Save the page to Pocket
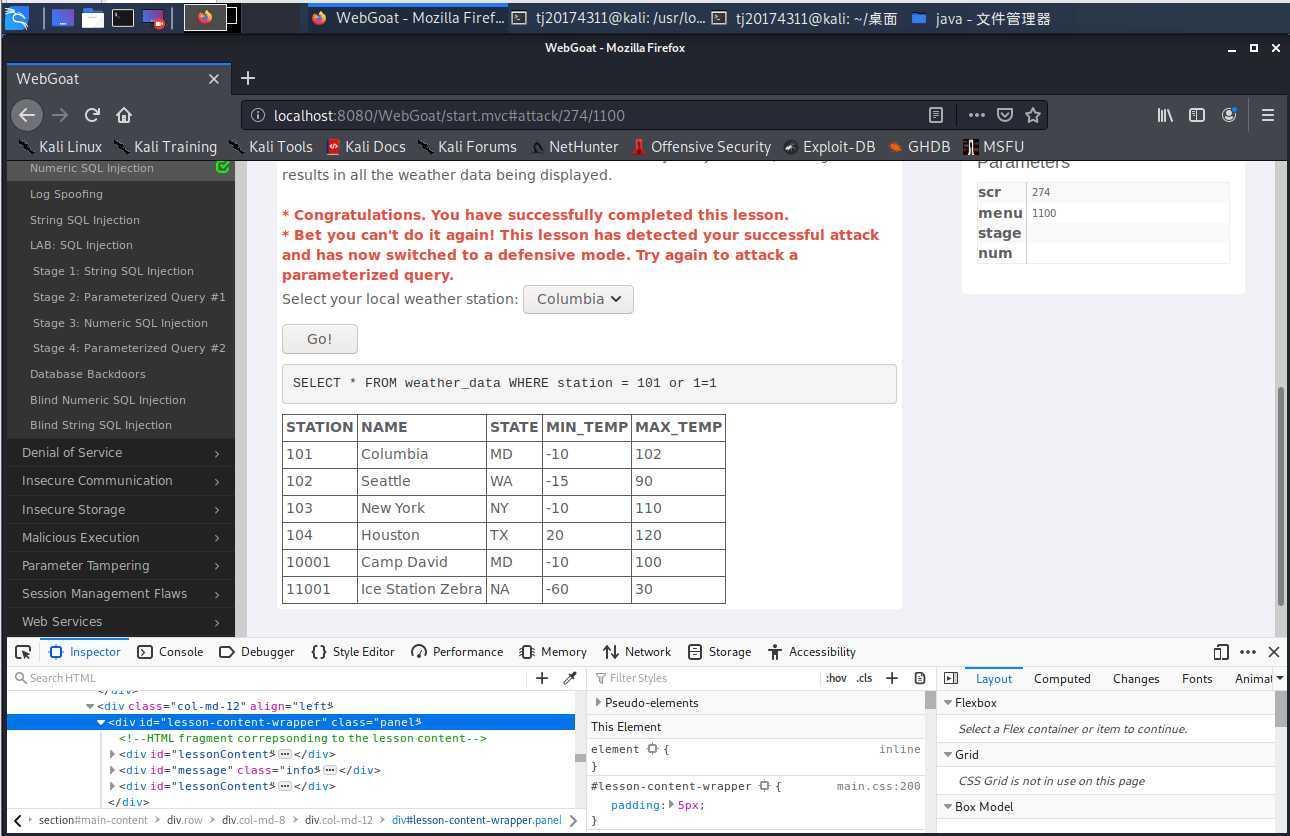The height and width of the screenshot is (836, 1290). pyautogui.click(x=1005, y=115)
